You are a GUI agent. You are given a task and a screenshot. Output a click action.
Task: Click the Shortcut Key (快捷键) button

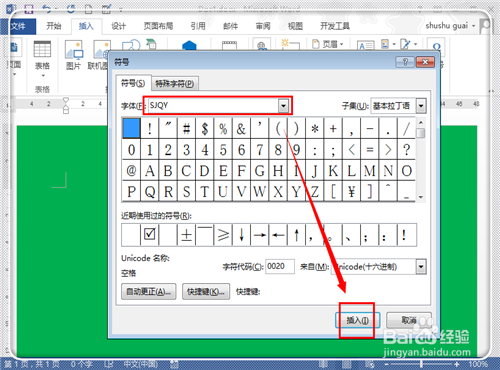point(206,292)
